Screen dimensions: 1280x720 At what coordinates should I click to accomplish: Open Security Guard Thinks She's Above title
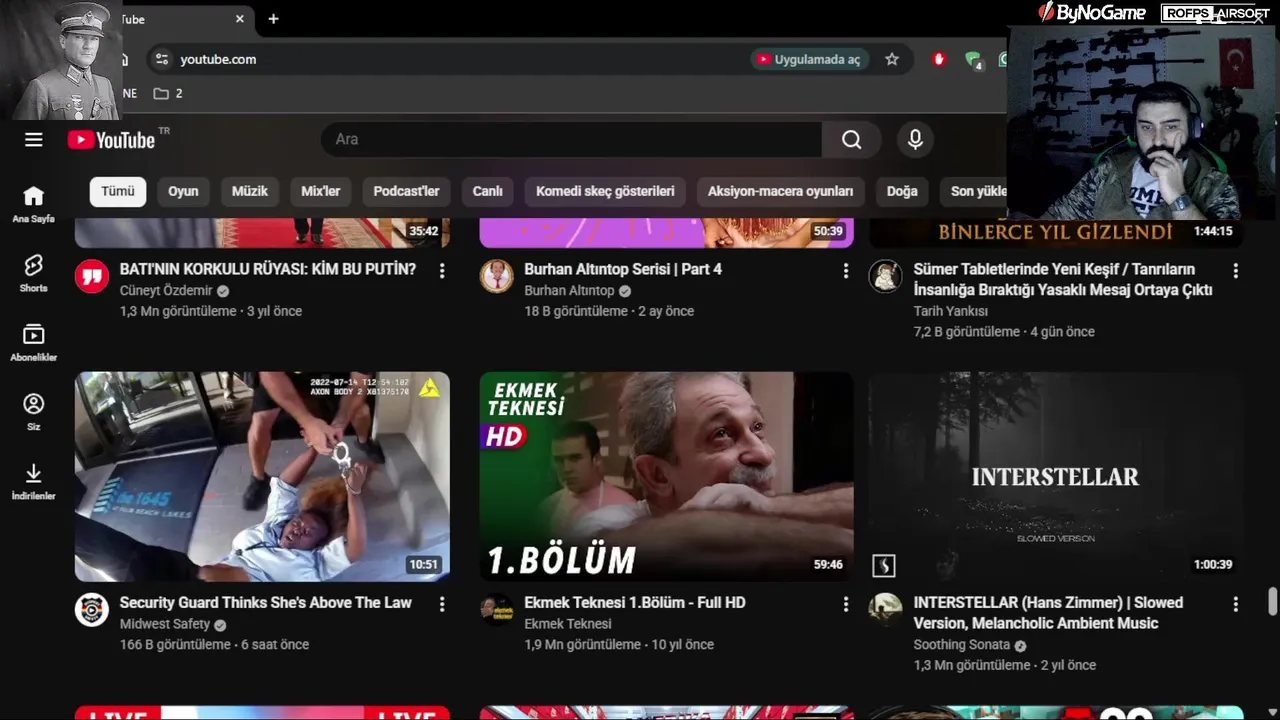266,602
